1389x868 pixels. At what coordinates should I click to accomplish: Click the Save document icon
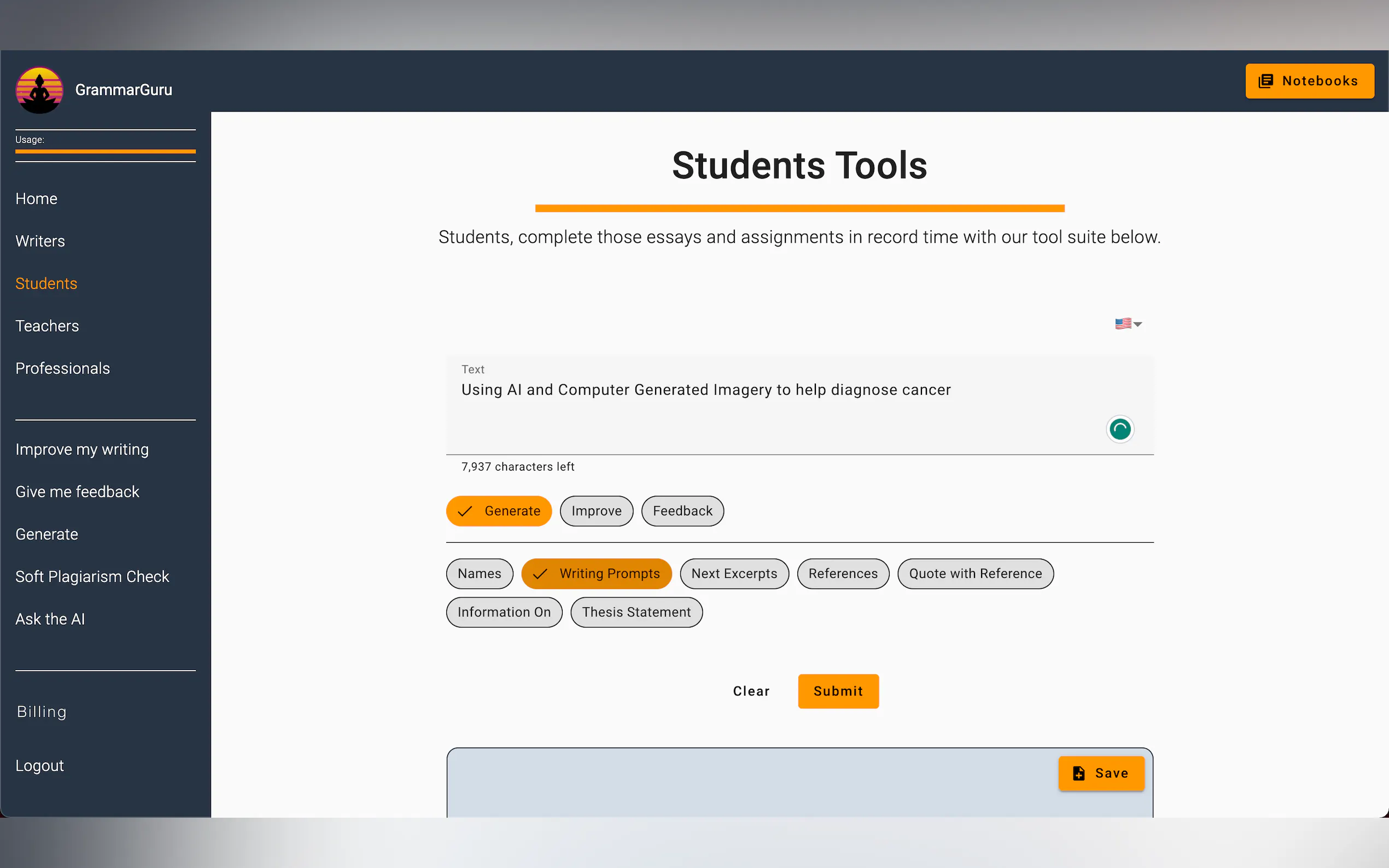click(1078, 773)
